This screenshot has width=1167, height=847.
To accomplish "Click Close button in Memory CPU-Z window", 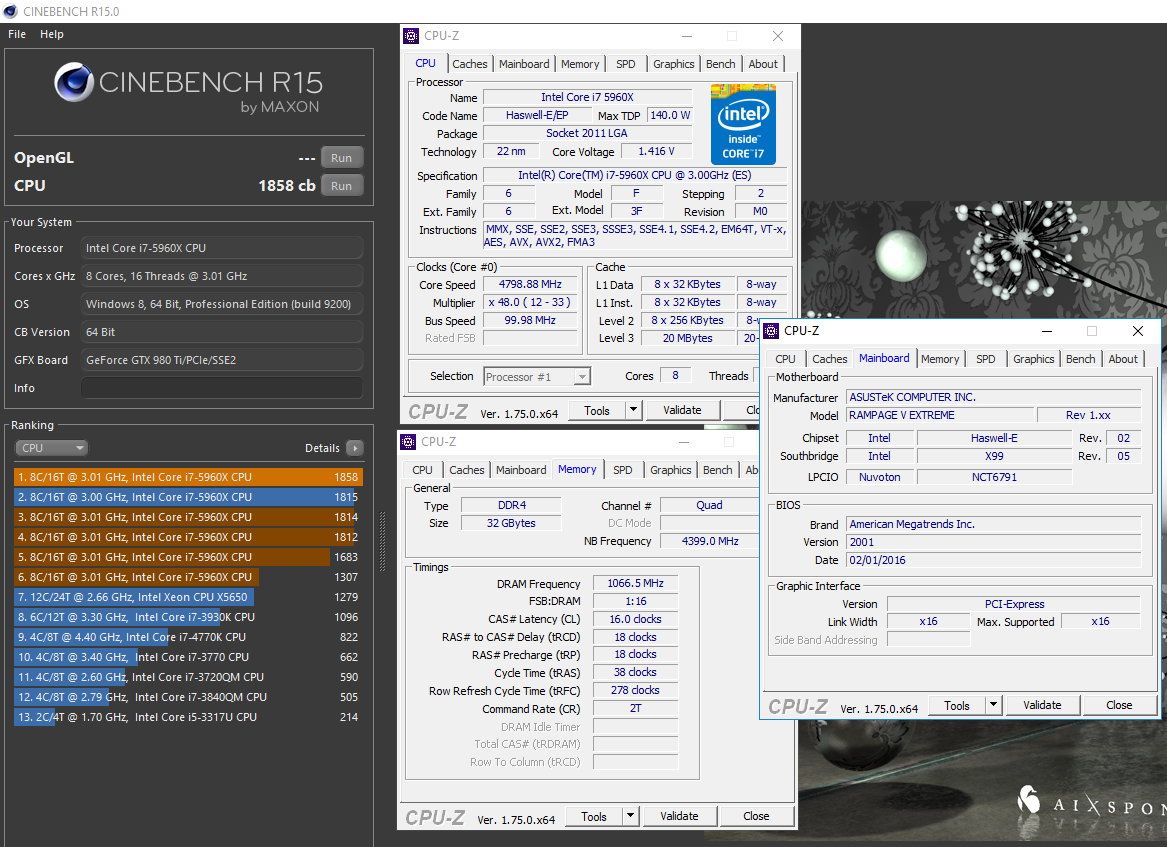I will (756, 816).
